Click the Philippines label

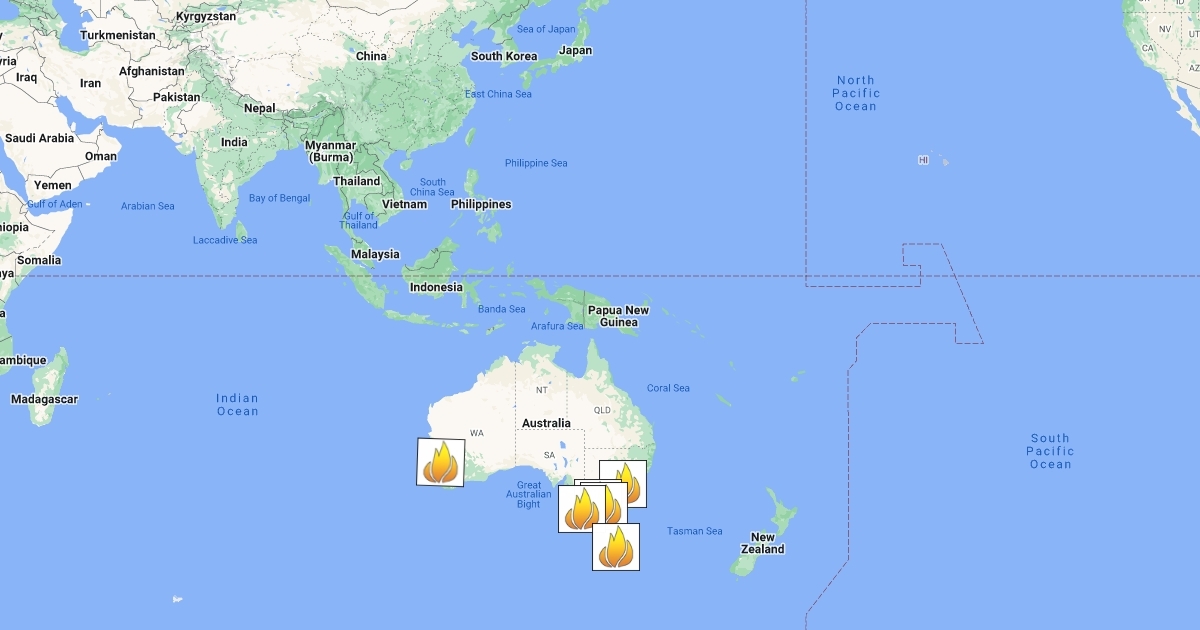pyautogui.click(x=481, y=204)
